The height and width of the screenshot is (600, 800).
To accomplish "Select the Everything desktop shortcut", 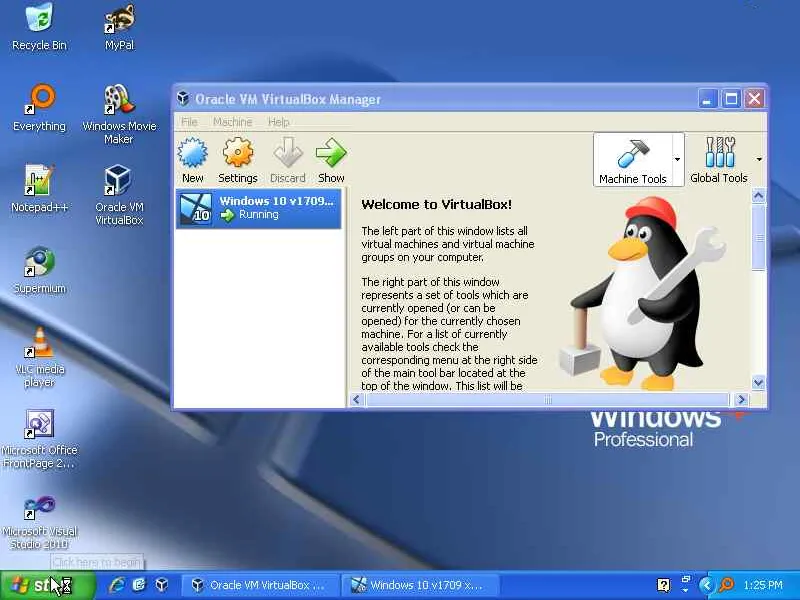I will [x=39, y=108].
